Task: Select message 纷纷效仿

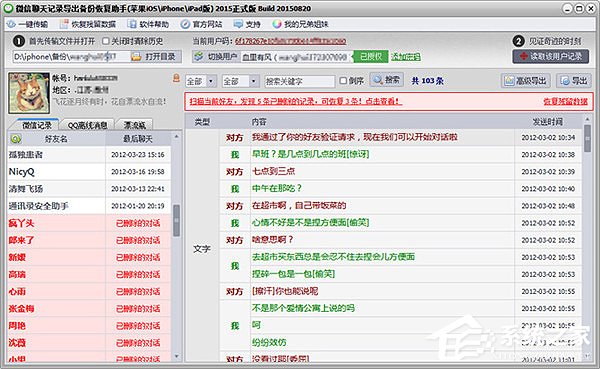Action: point(269,342)
